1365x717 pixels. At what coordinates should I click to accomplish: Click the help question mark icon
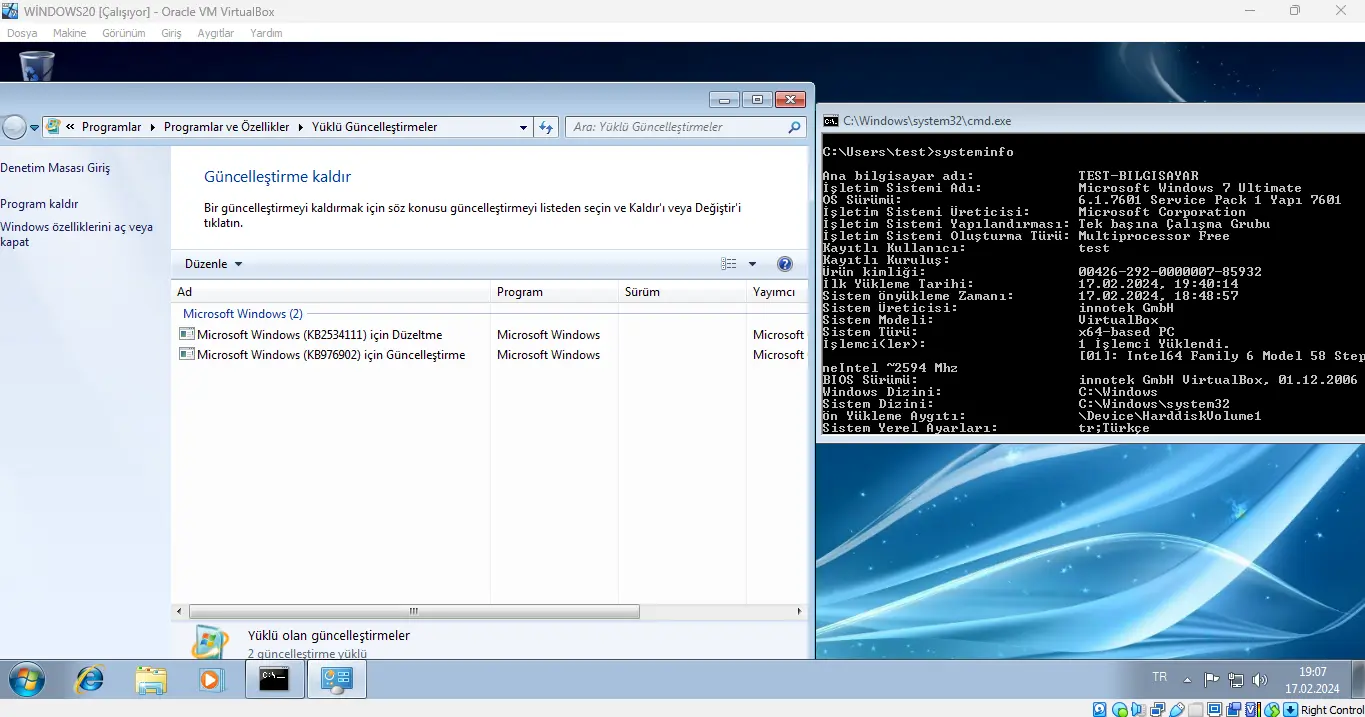[x=785, y=264]
